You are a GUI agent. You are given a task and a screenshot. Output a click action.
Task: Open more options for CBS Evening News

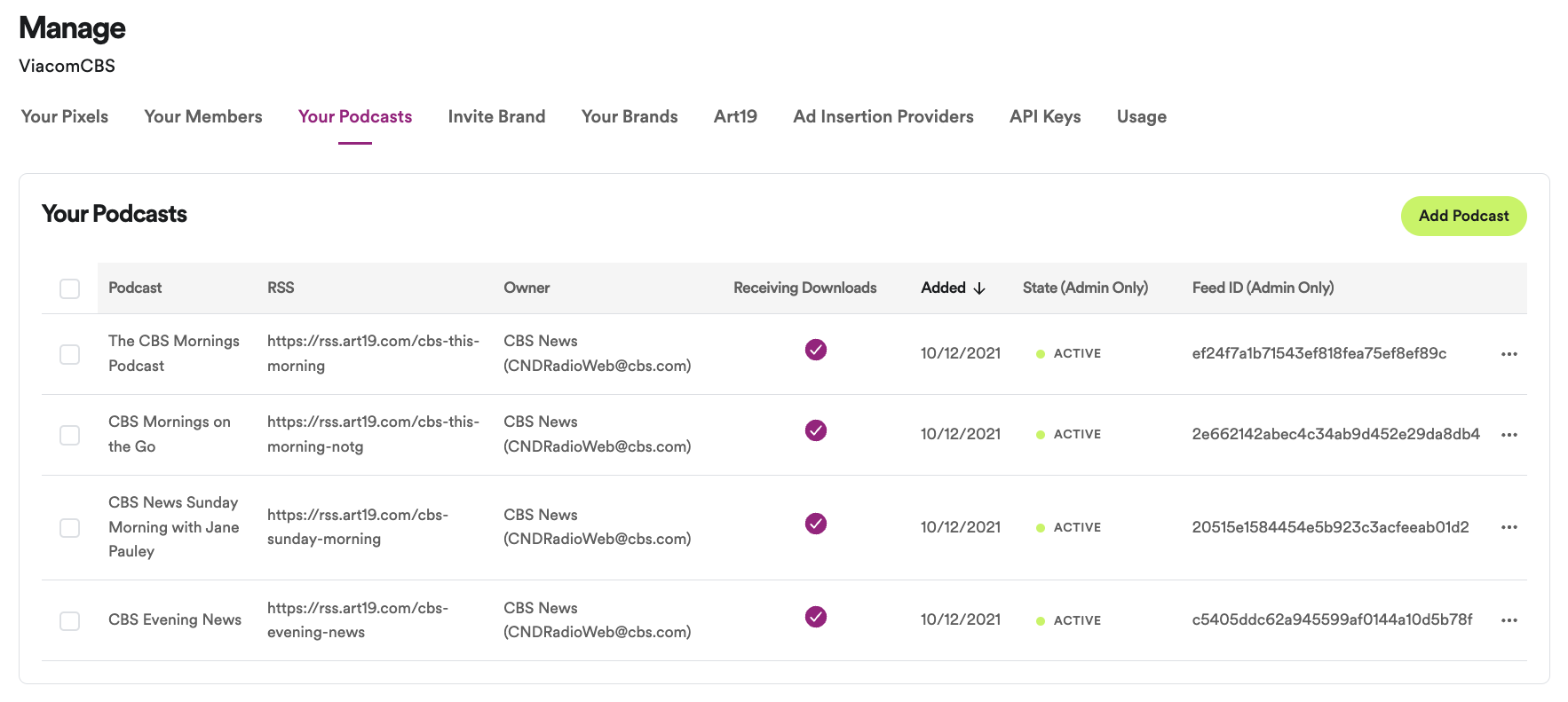pos(1509,620)
